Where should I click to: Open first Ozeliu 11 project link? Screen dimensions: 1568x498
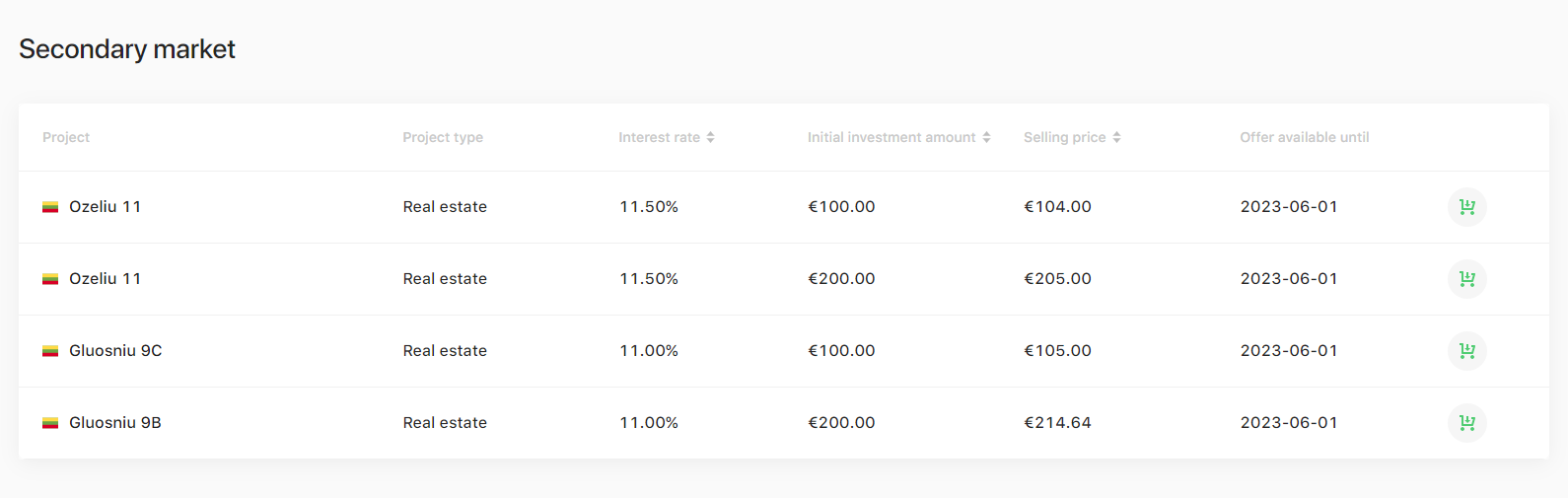106,207
